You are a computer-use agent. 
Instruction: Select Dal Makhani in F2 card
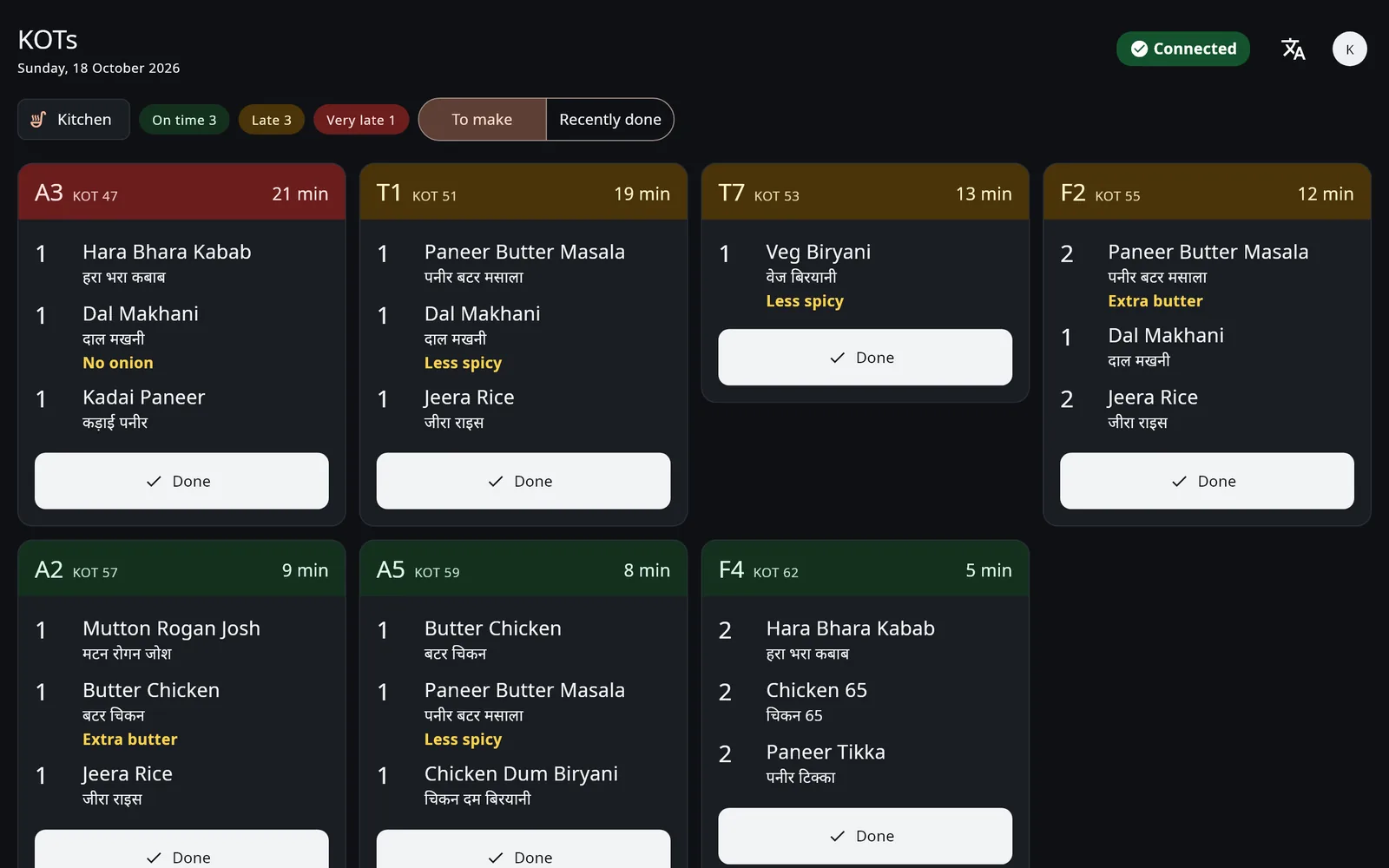pyautogui.click(x=1166, y=336)
